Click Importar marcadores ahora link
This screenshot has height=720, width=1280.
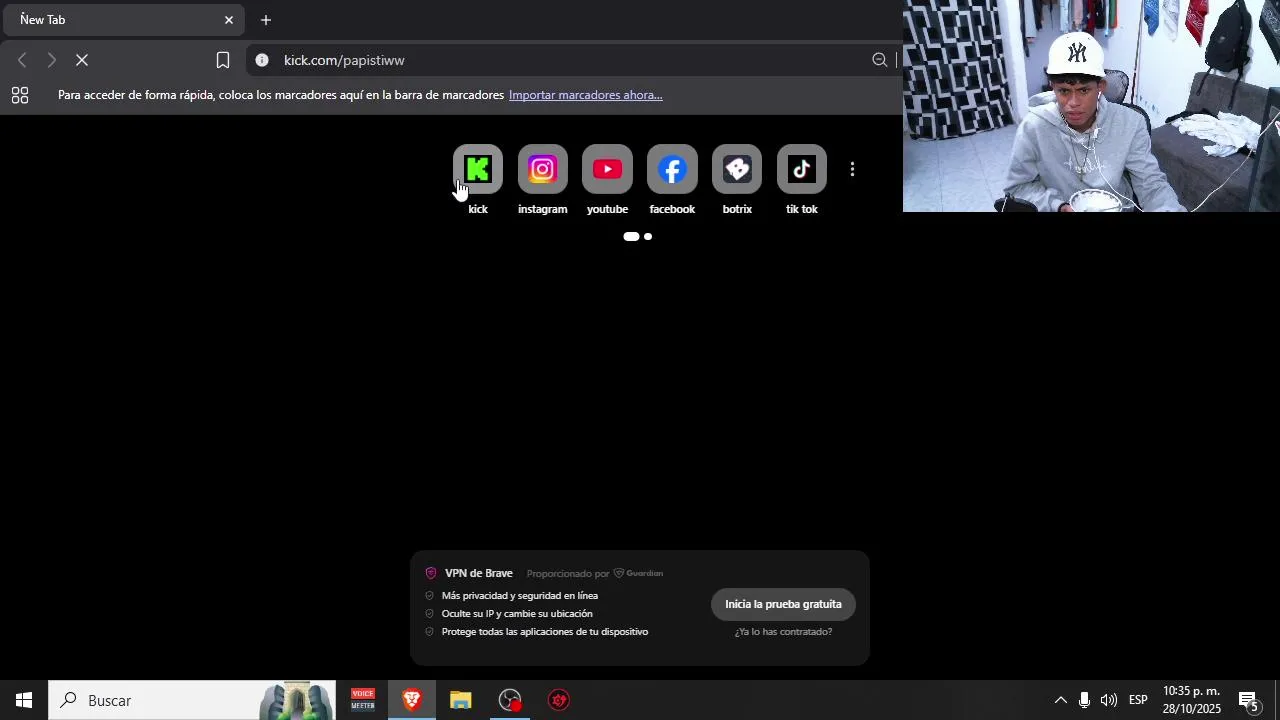click(x=585, y=95)
